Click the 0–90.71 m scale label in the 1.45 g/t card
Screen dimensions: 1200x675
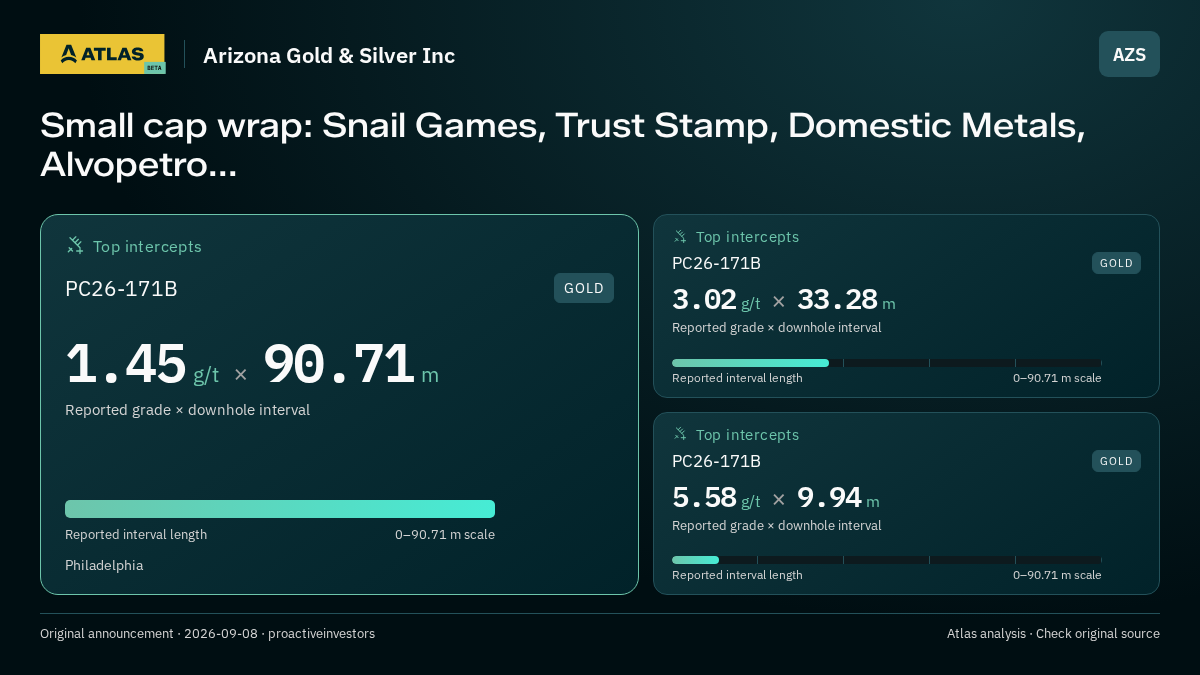[x=445, y=534]
